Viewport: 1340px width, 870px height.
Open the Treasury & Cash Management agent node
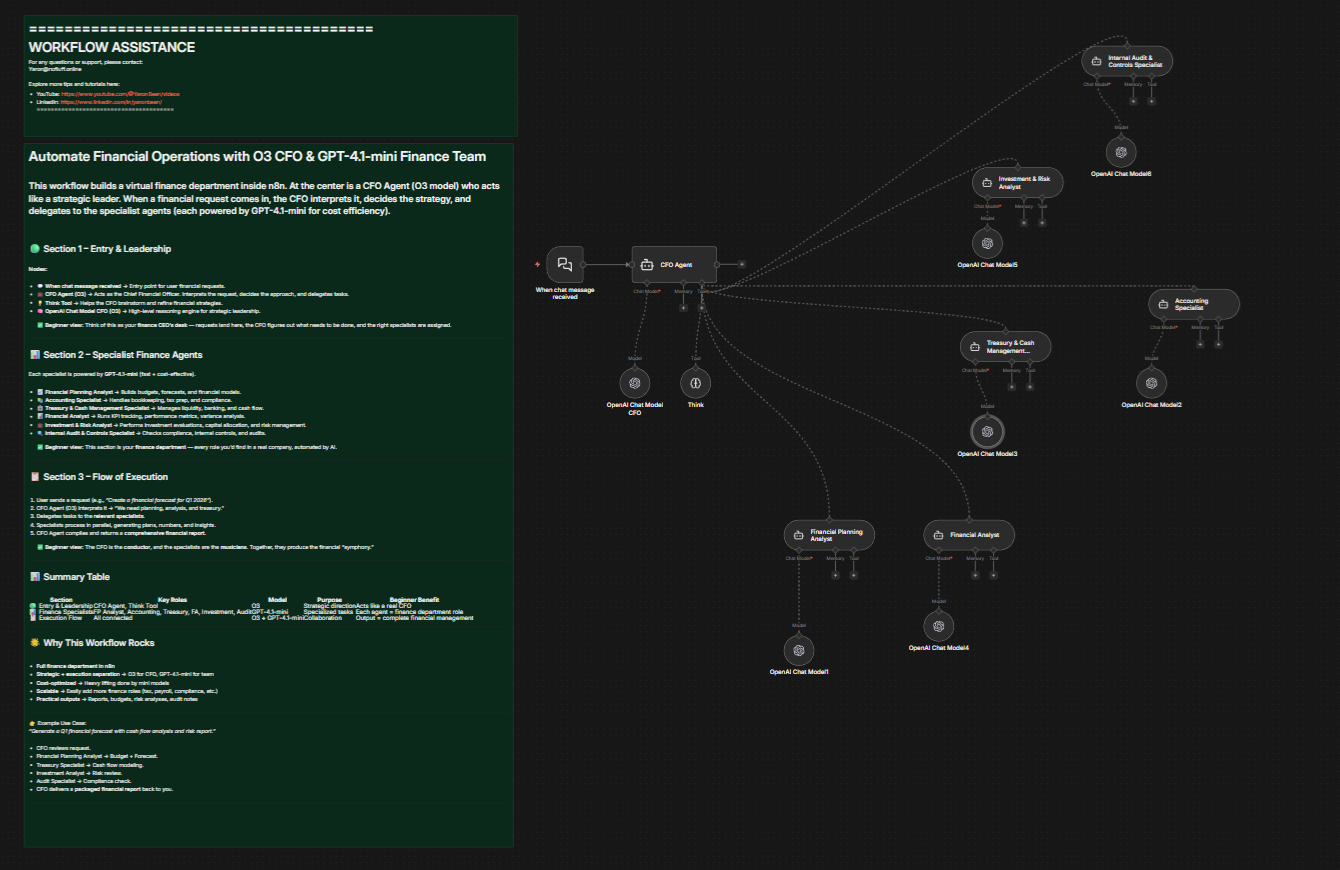1006,346
